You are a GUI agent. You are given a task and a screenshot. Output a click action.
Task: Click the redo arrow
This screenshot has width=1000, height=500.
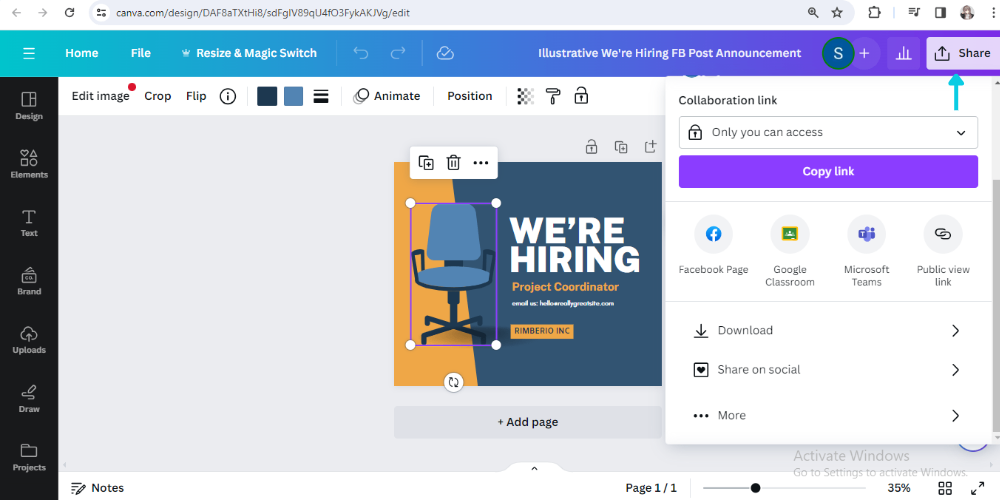(x=398, y=53)
